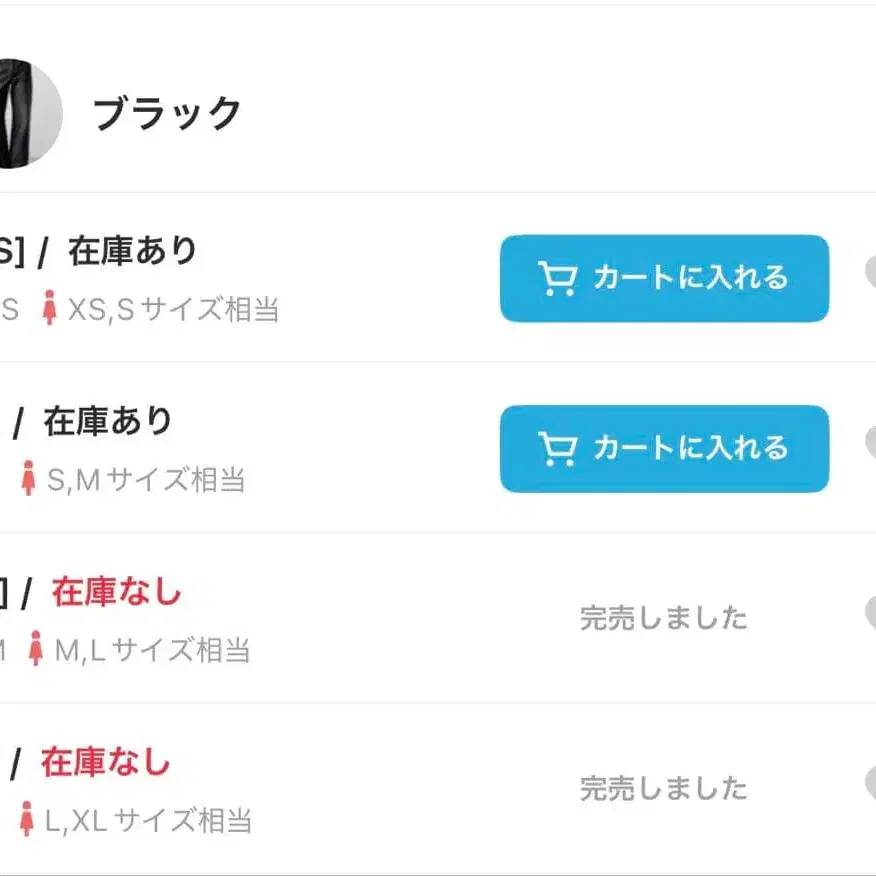Click the red 在庫なし status above L,XL
Viewport: 876px width, 876px height.
coord(105,764)
